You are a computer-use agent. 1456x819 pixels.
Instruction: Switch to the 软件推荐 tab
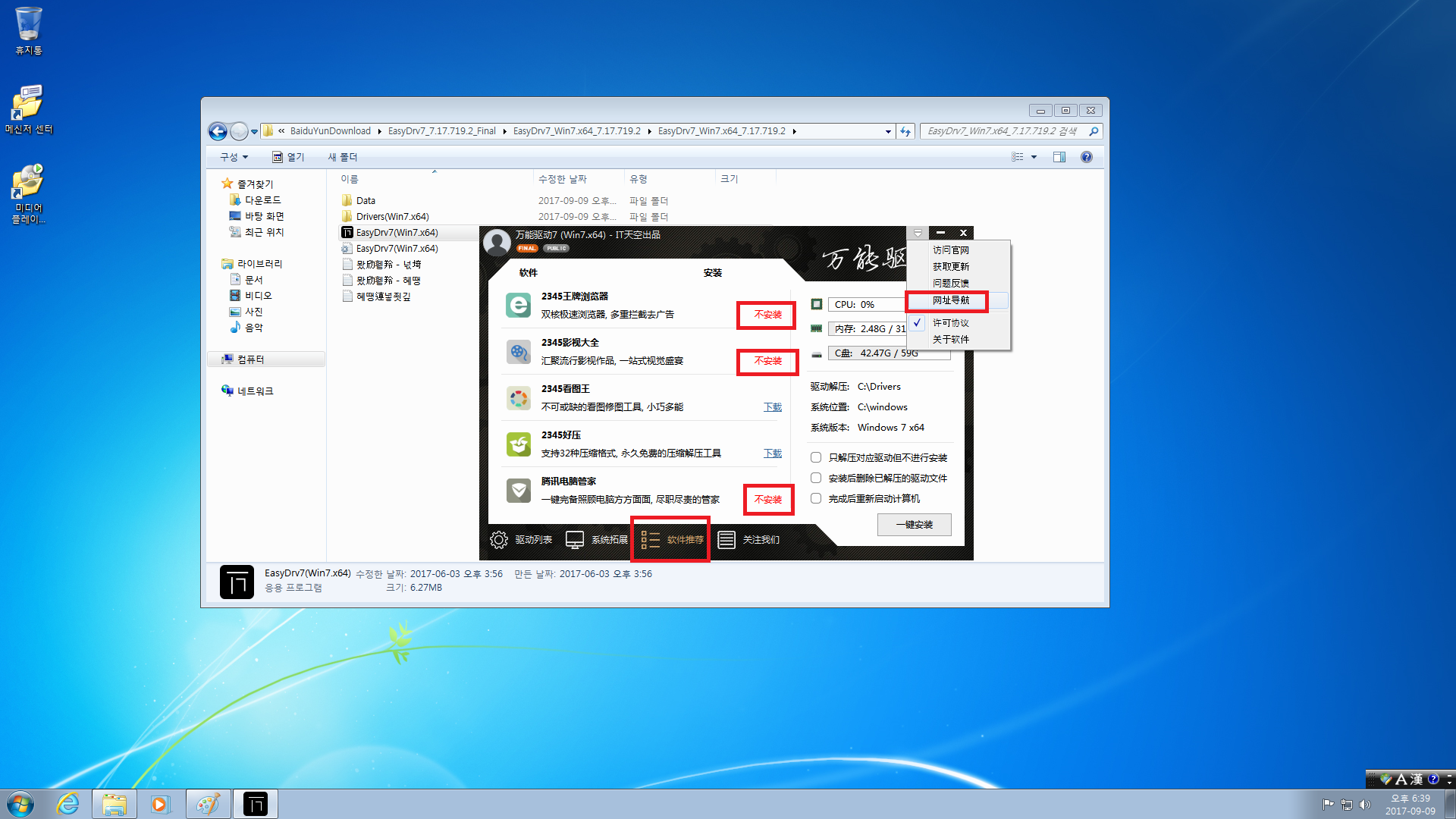(672, 540)
